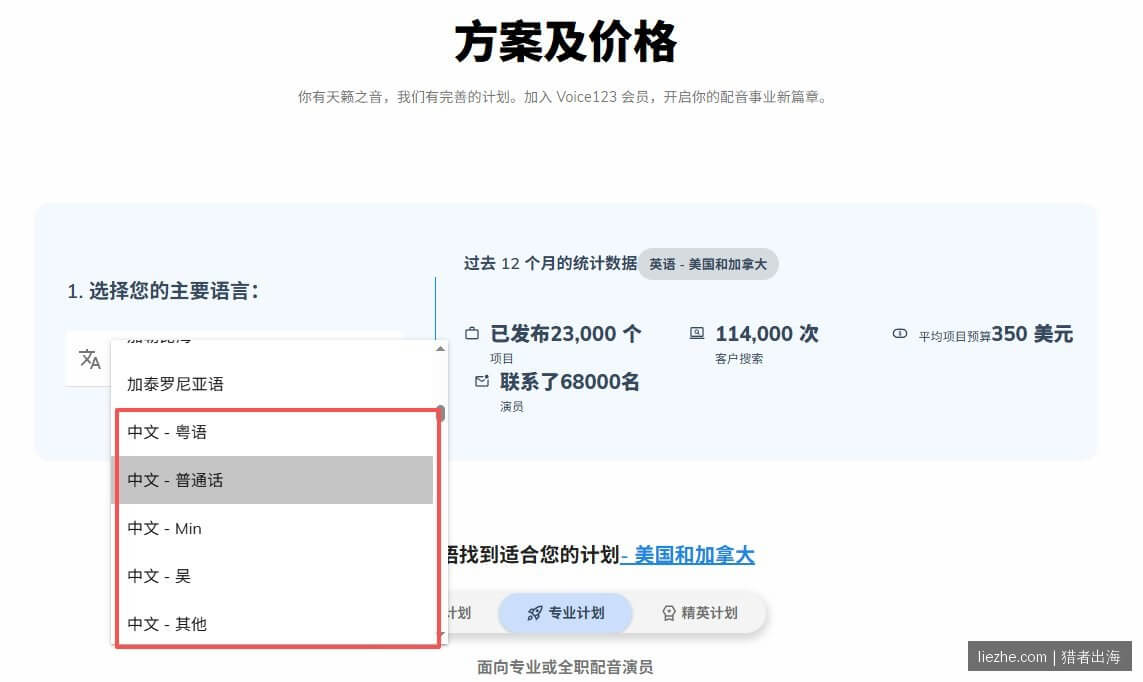The image size is (1143, 682).
Task: Switch to 精英计划 tab
Action: (700, 613)
